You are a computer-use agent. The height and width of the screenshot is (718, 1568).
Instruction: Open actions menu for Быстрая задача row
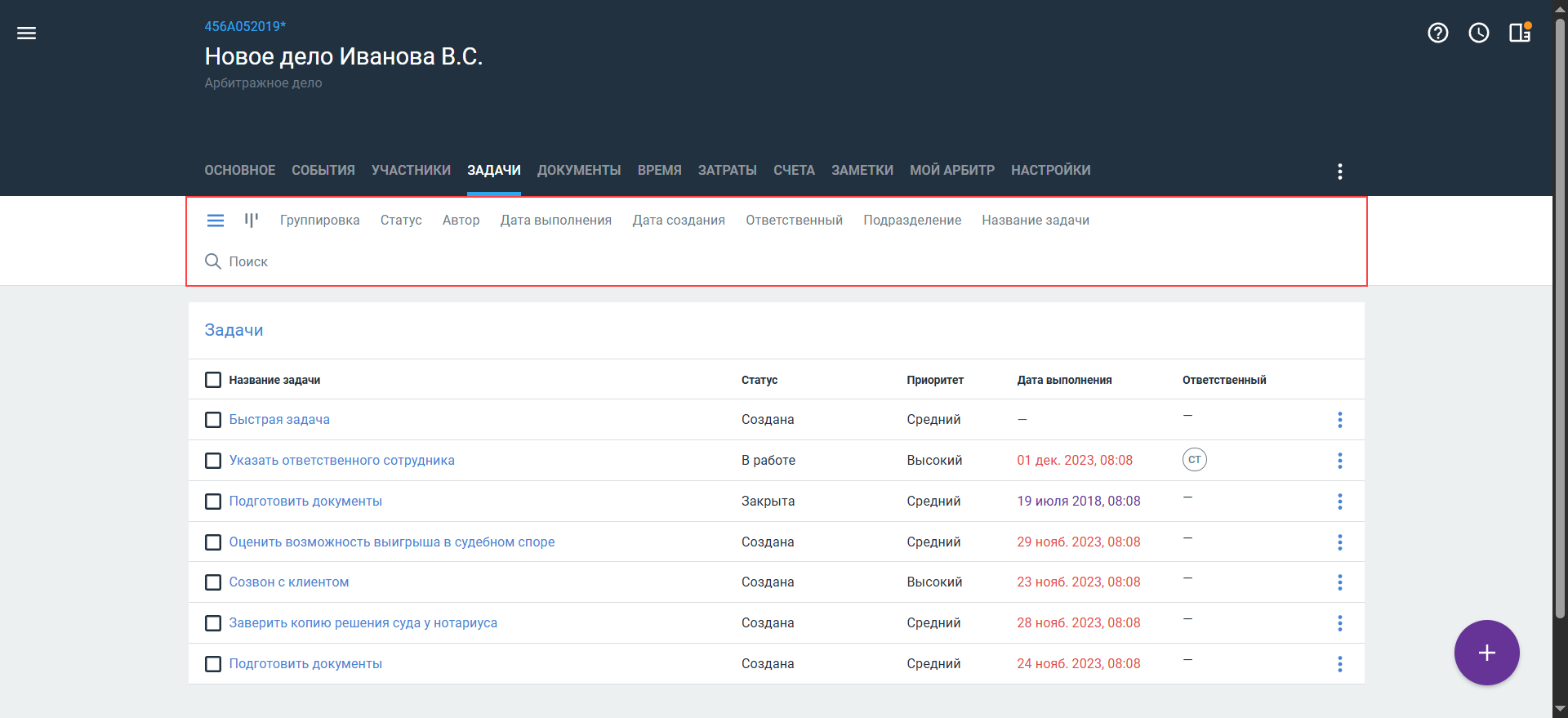point(1339,420)
